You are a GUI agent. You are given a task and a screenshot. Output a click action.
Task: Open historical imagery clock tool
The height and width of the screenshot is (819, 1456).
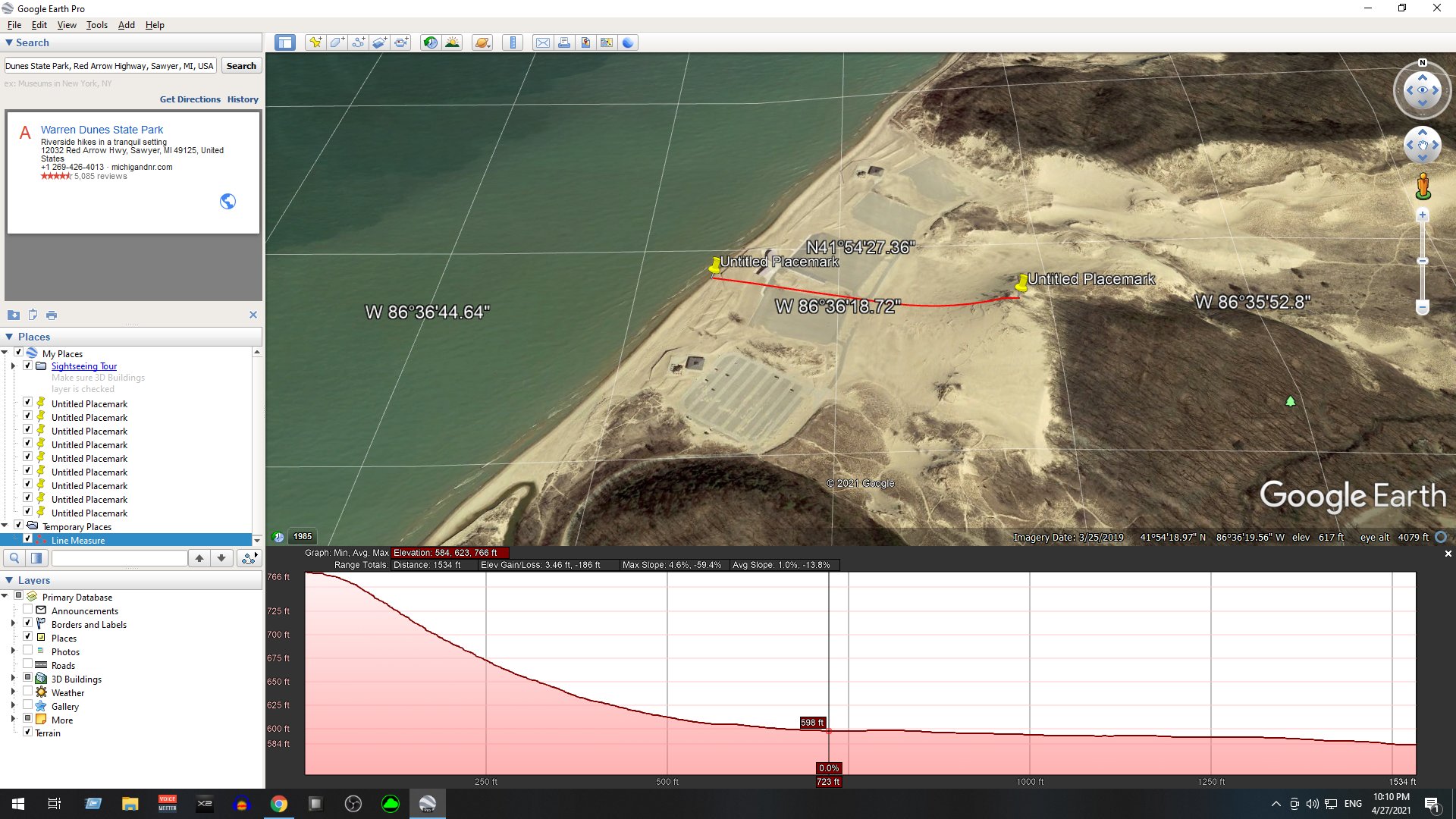(x=430, y=42)
